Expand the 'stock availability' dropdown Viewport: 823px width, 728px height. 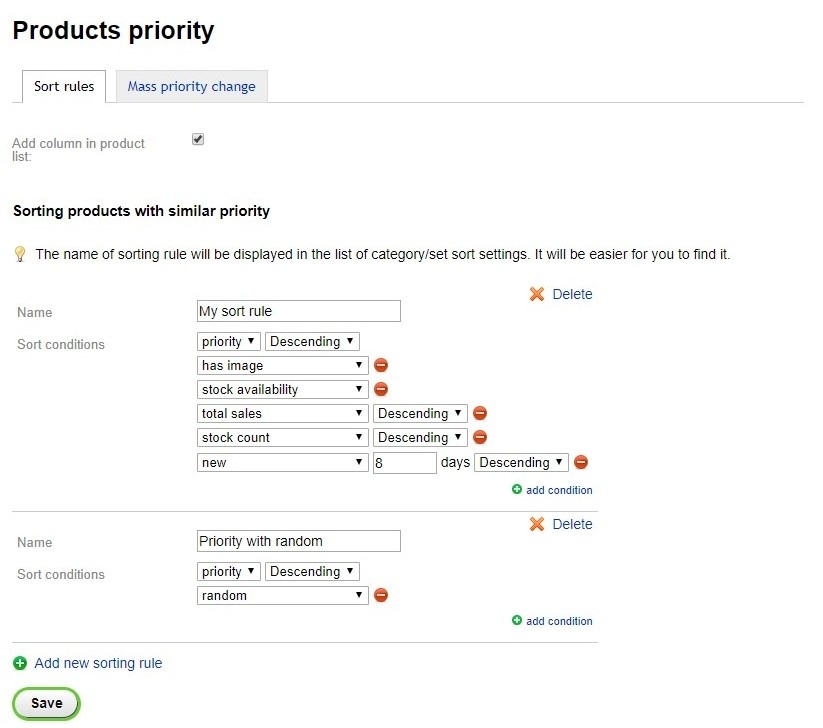click(x=283, y=390)
